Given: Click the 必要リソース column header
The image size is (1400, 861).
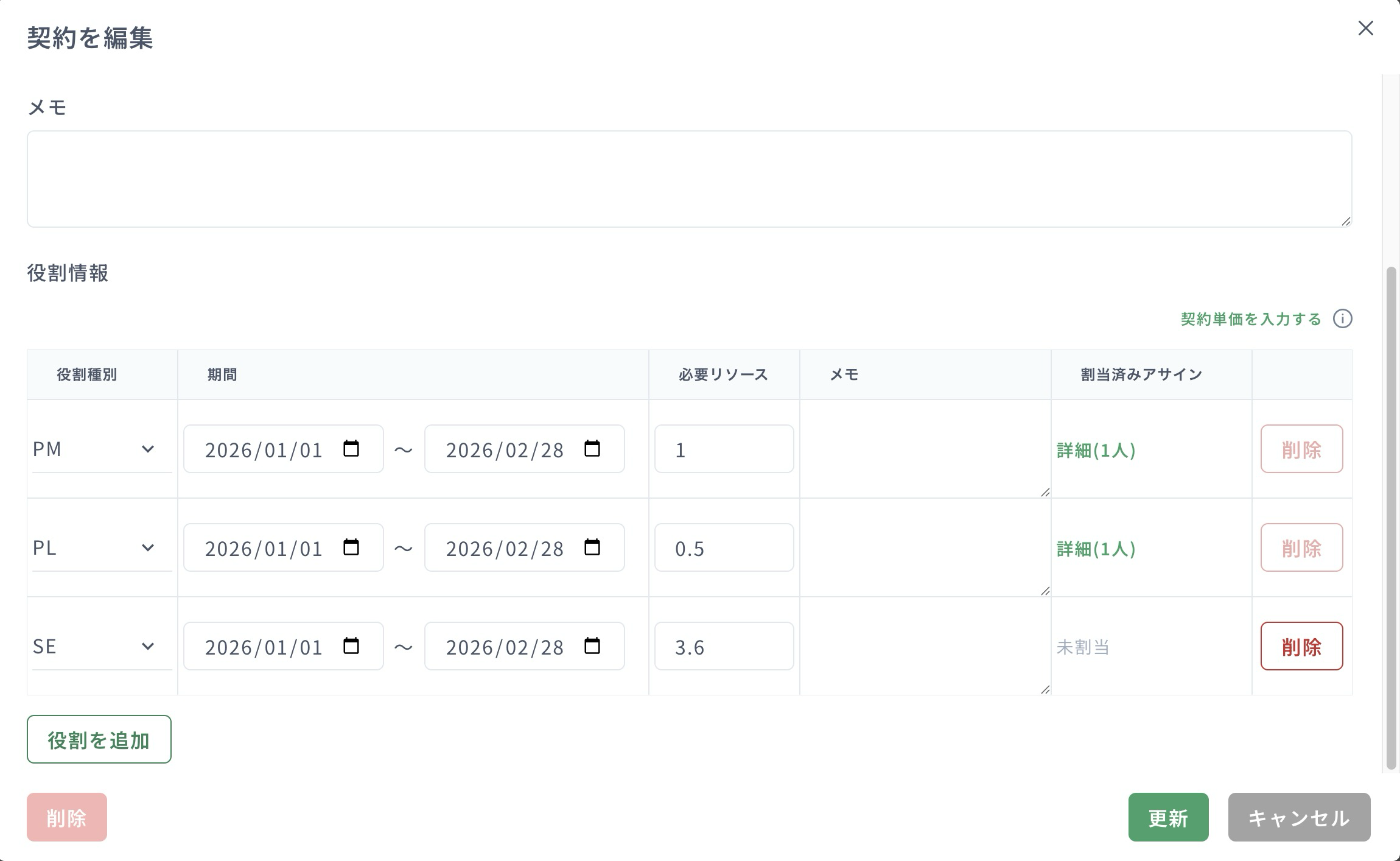Looking at the screenshot, I should click(x=723, y=374).
